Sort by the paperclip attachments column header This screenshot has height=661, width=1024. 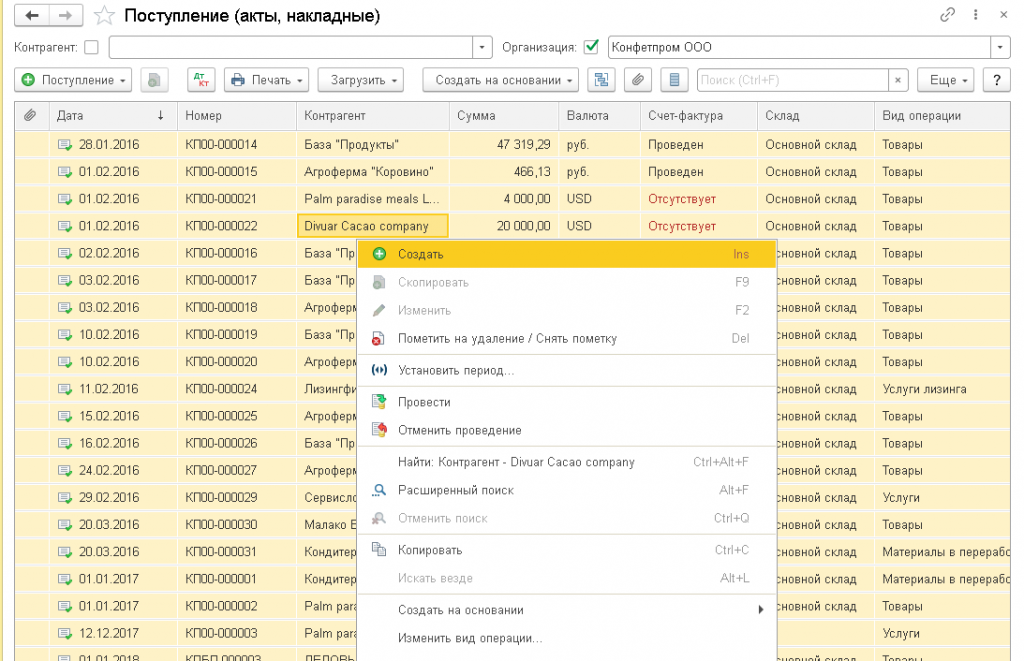point(30,116)
